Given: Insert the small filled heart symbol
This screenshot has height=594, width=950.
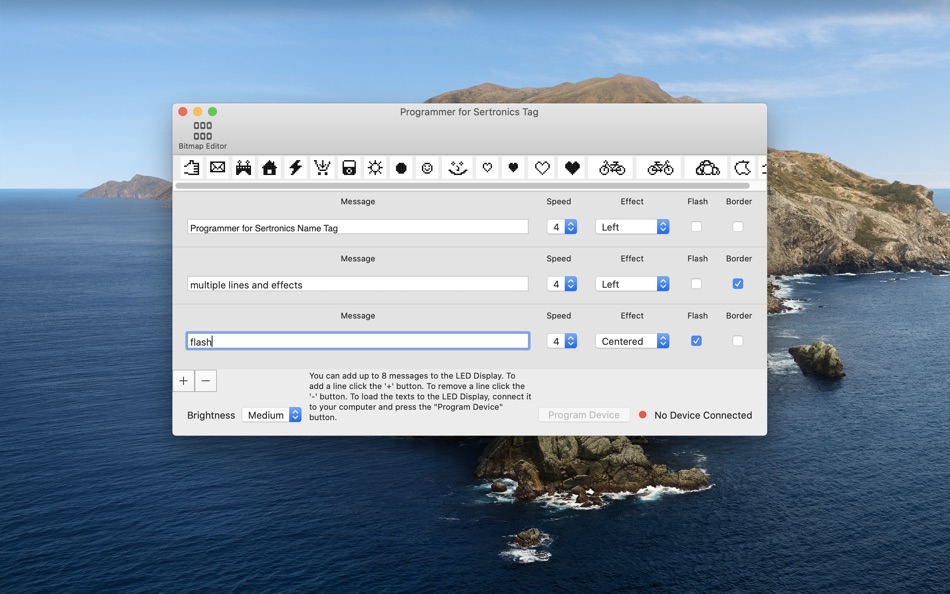Looking at the screenshot, I should [x=513, y=168].
